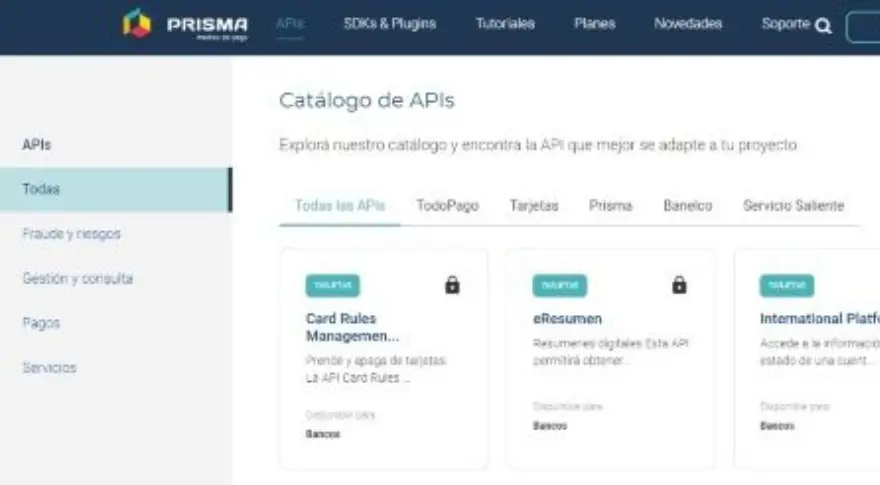
Task: Open the Planes page
Action: click(594, 24)
